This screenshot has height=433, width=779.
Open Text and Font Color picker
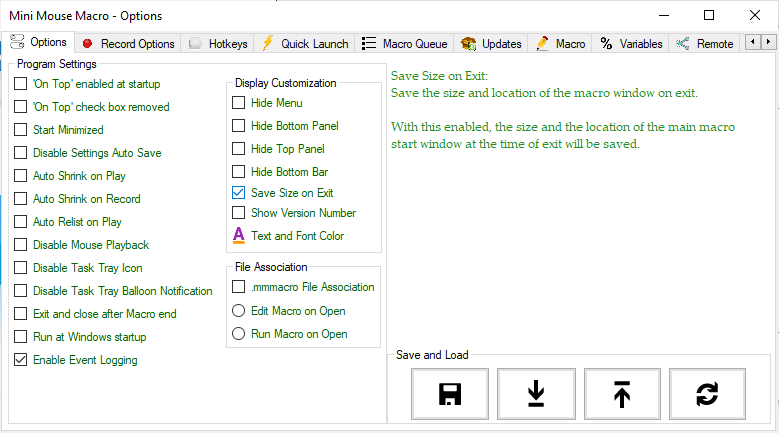(288, 235)
